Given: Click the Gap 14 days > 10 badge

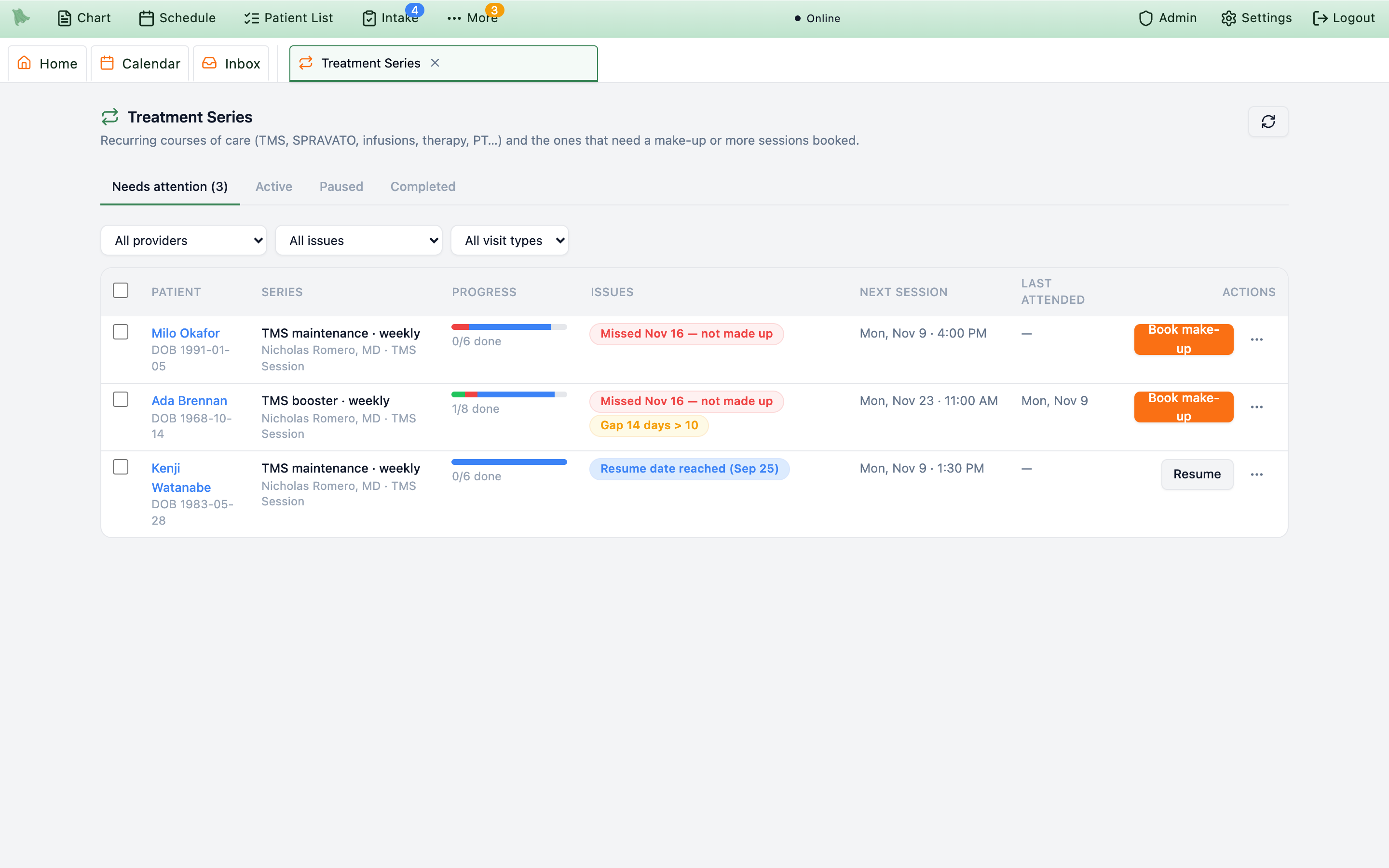Looking at the screenshot, I should (x=649, y=425).
